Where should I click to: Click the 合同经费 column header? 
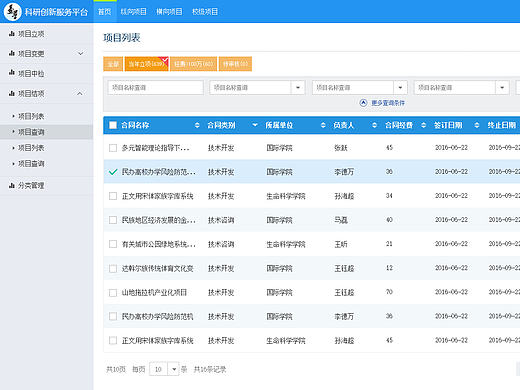399,125
